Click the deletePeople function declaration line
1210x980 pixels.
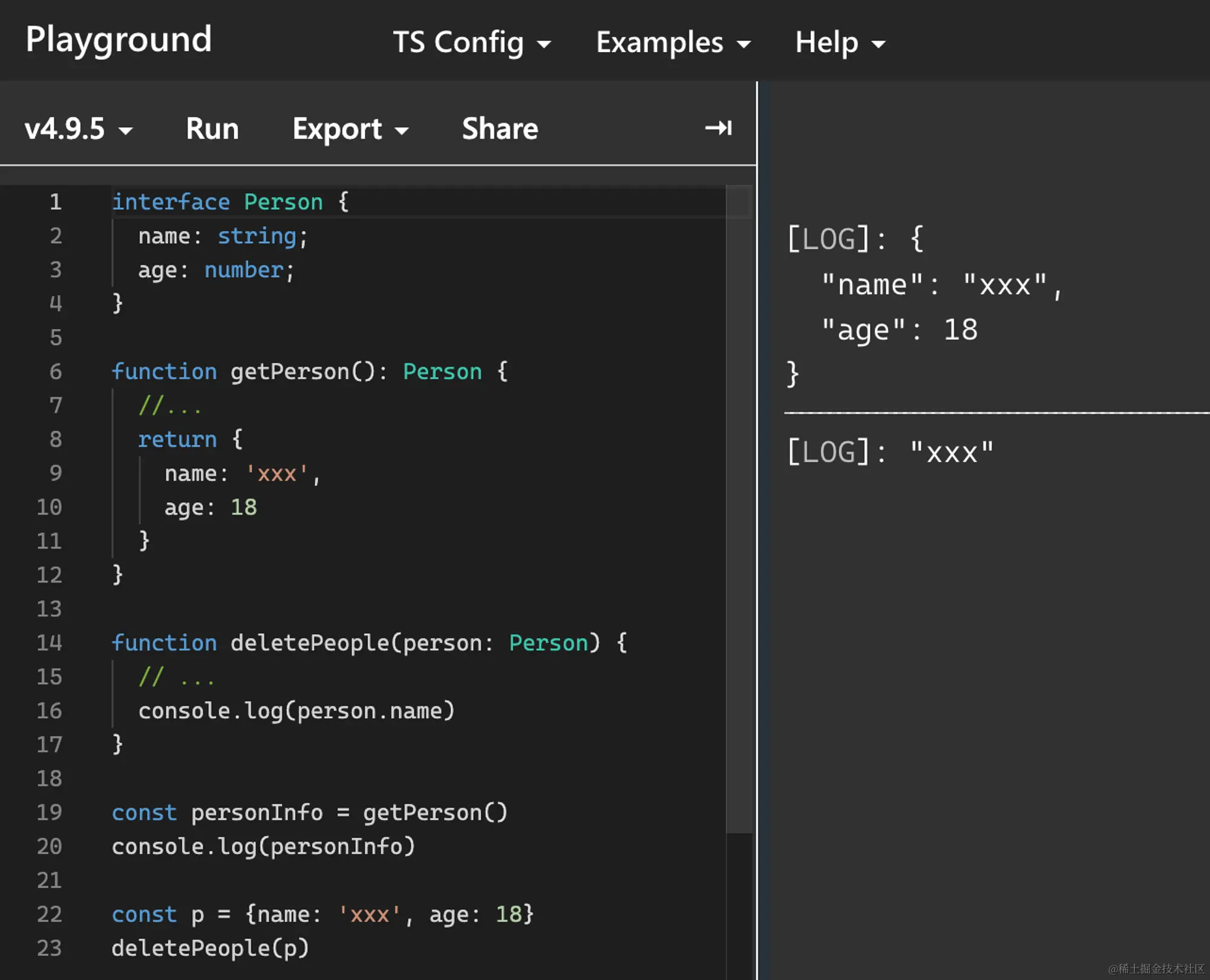point(369,642)
